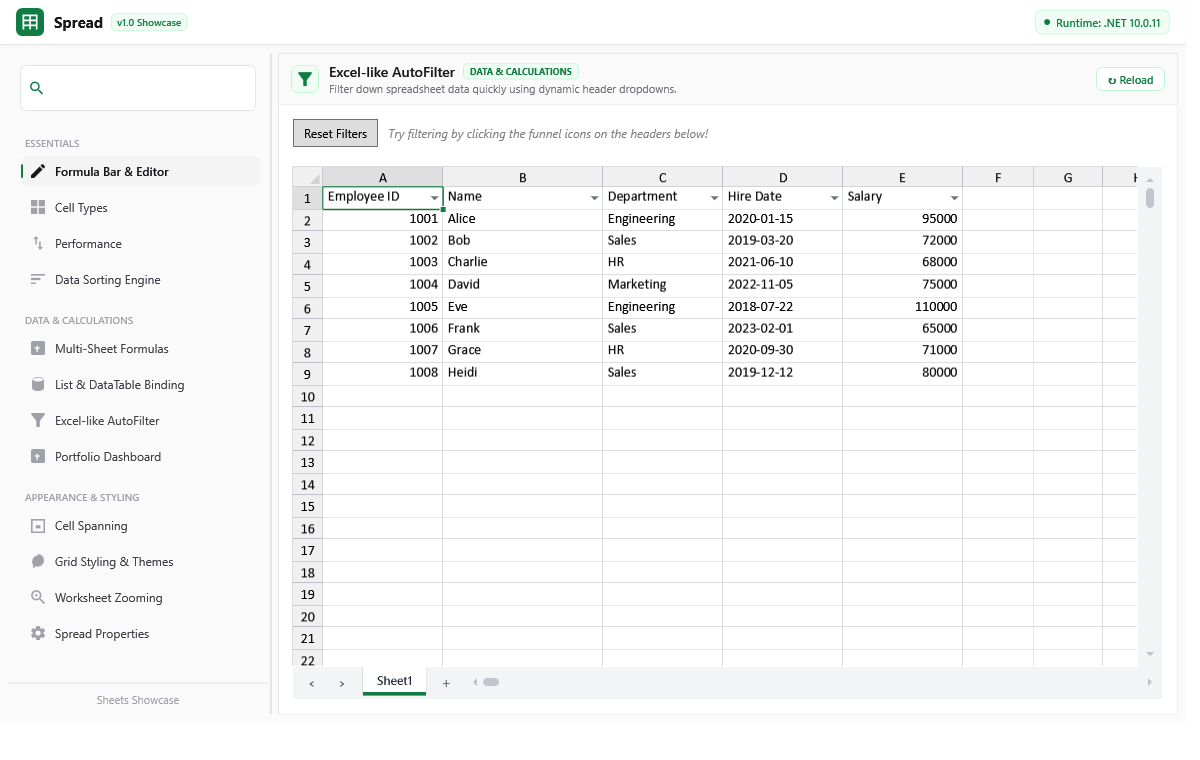Open Portfolio Dashboard page

tap(140, 457)
